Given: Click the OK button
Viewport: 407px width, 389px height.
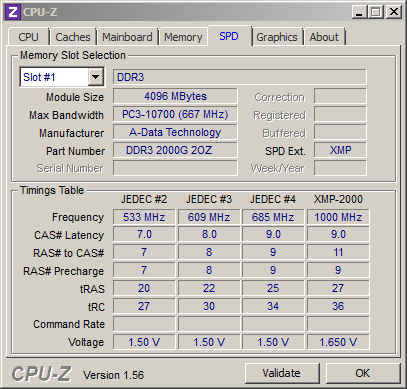Looking at the screenshot, I should pos(362,373).
